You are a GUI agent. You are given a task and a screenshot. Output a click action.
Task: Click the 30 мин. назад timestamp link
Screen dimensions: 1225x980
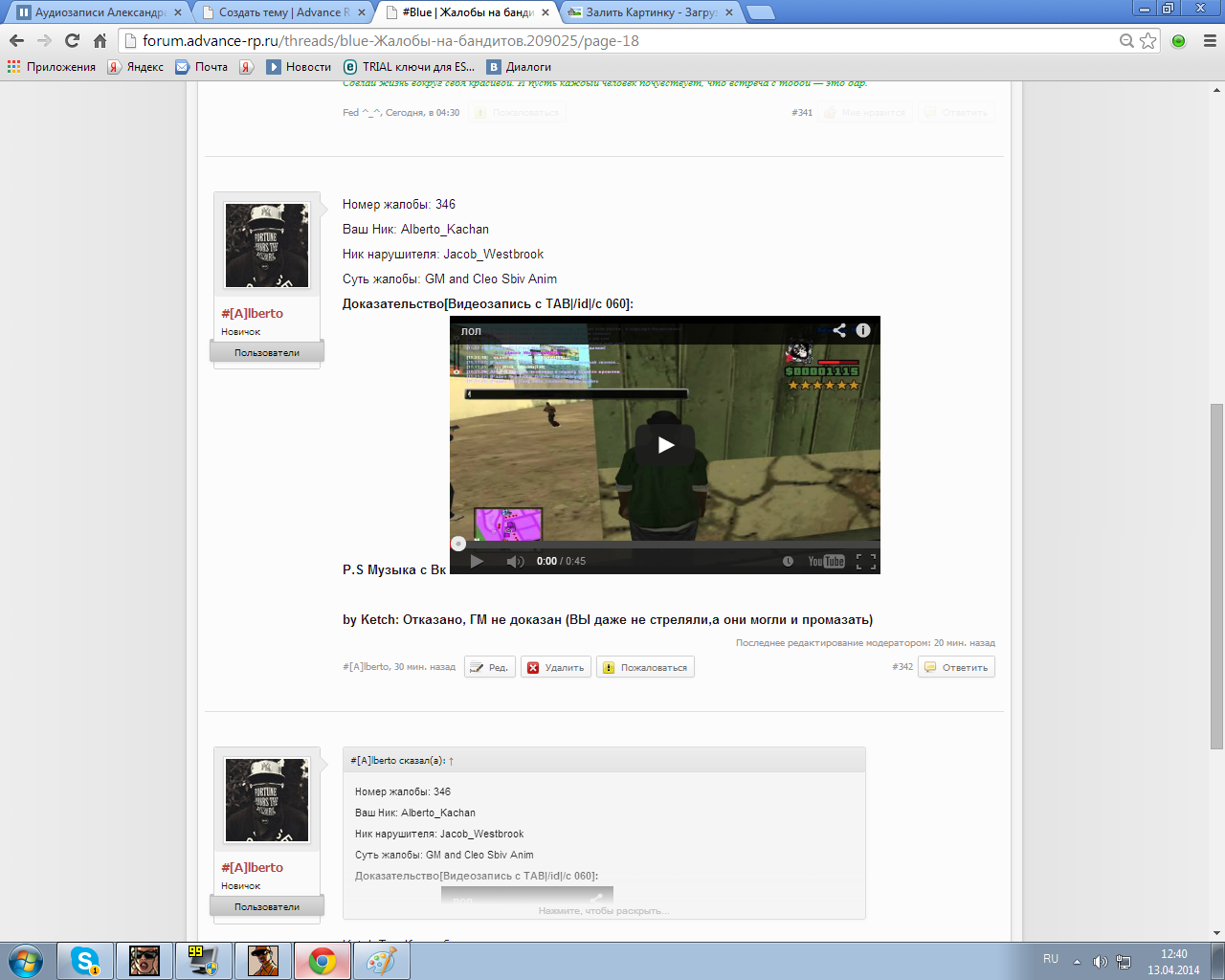tap(425, 667)
